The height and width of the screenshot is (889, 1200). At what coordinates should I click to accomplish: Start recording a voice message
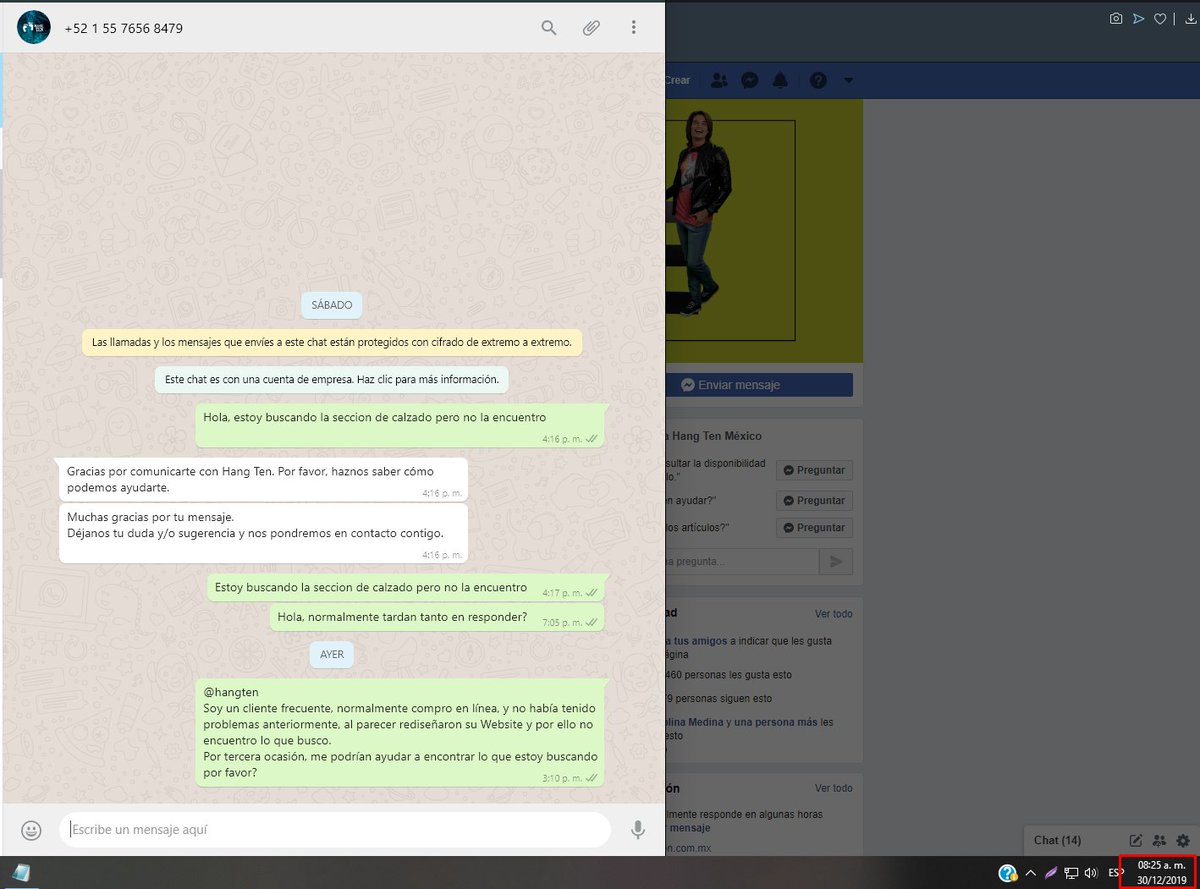[637, 830]
